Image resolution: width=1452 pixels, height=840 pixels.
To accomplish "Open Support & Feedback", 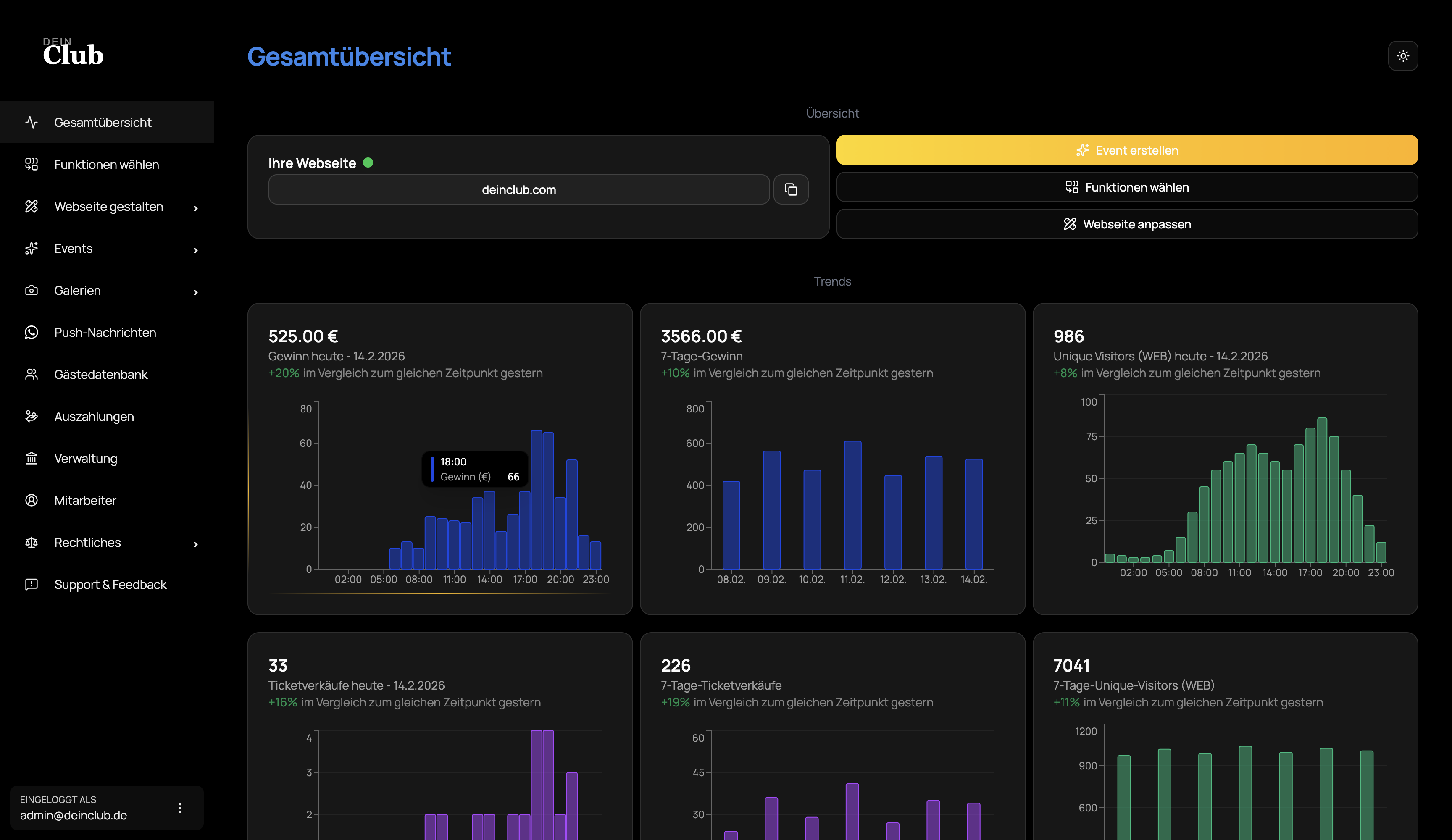I will pos(107,584).
